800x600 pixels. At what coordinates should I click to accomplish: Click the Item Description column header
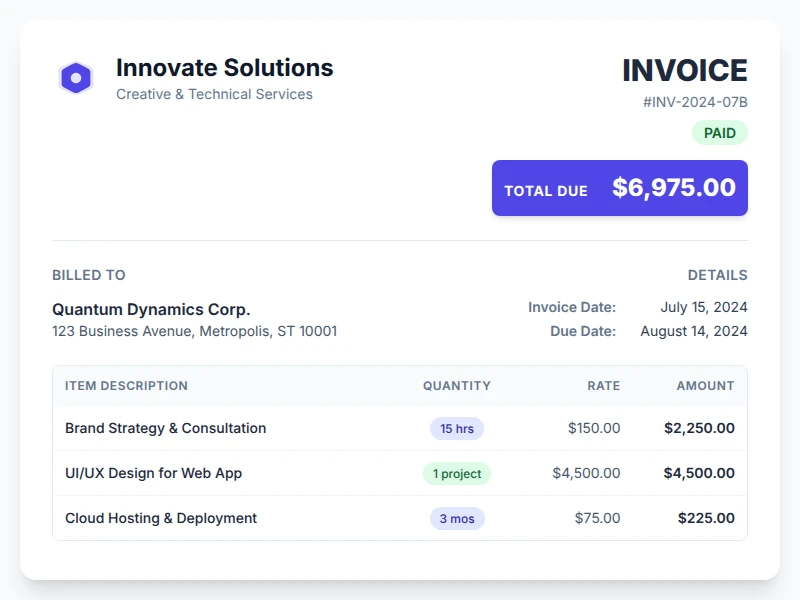(x=126, y=385)
